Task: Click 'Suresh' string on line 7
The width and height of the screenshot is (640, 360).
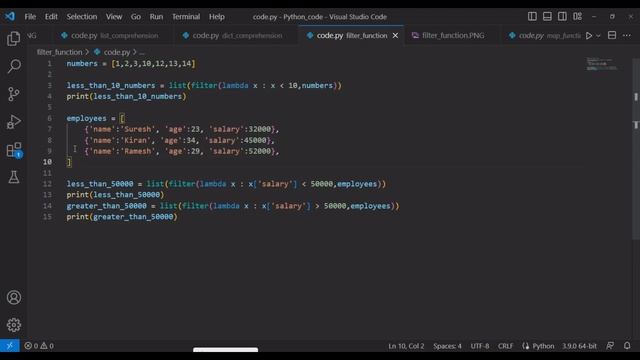Action: tap(138, 129)
